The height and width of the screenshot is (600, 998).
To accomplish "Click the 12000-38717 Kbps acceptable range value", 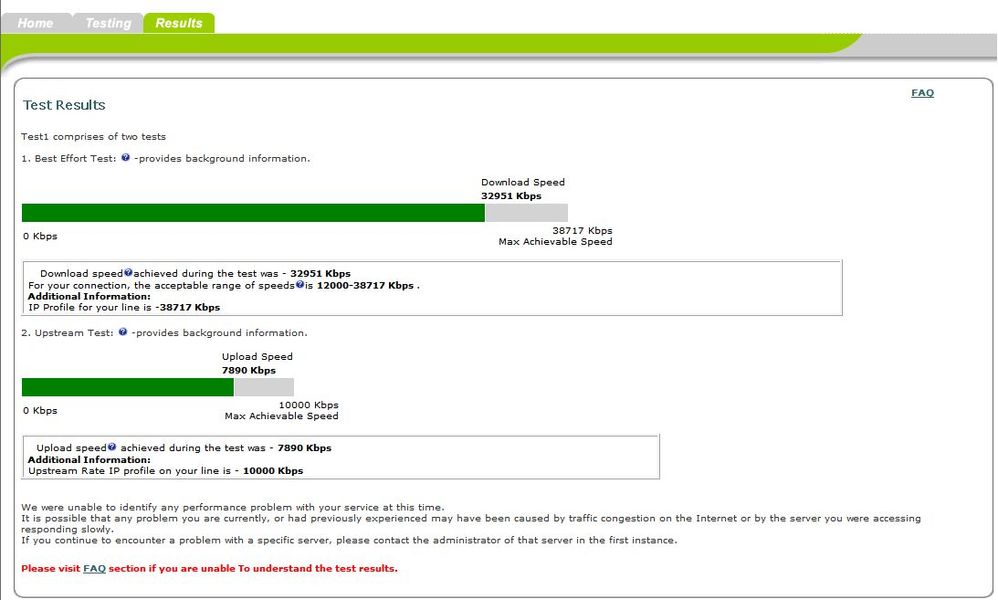I will (365, 286).
